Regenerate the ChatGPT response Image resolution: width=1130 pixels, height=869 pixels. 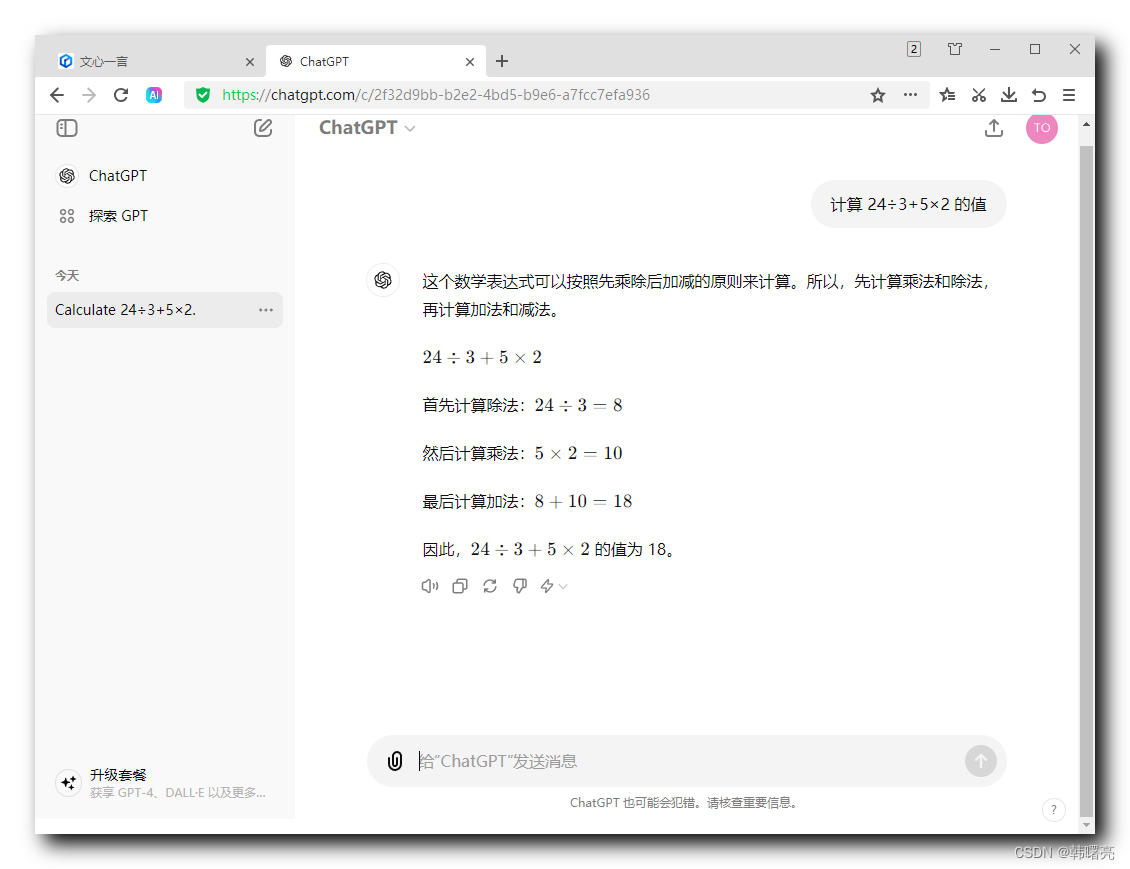pyautogui.click(x=490, y=586)
